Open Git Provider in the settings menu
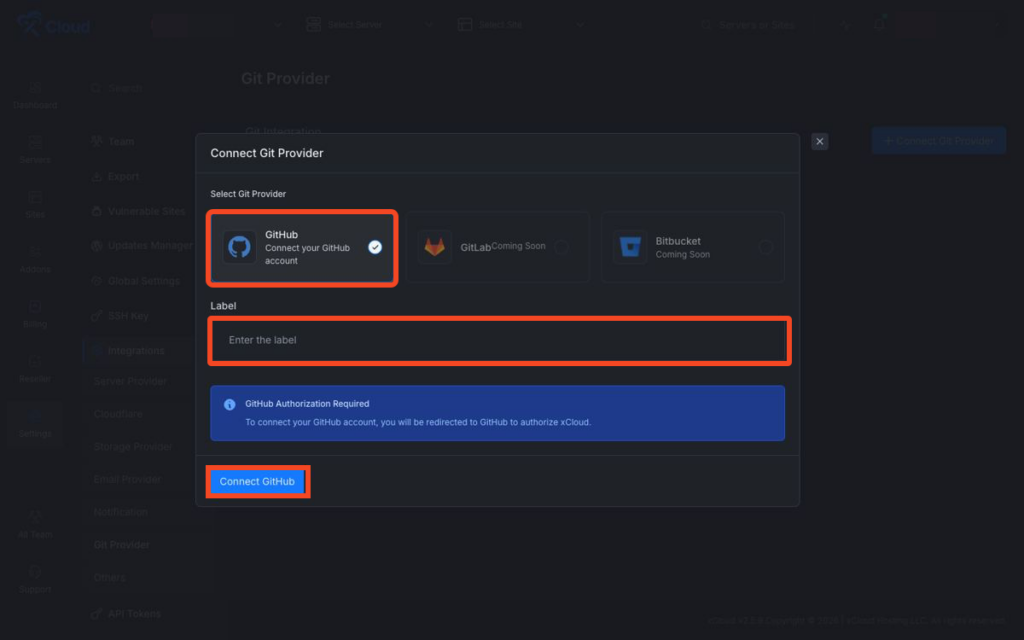The image size is (1024, 640). [x=121, y=544]
